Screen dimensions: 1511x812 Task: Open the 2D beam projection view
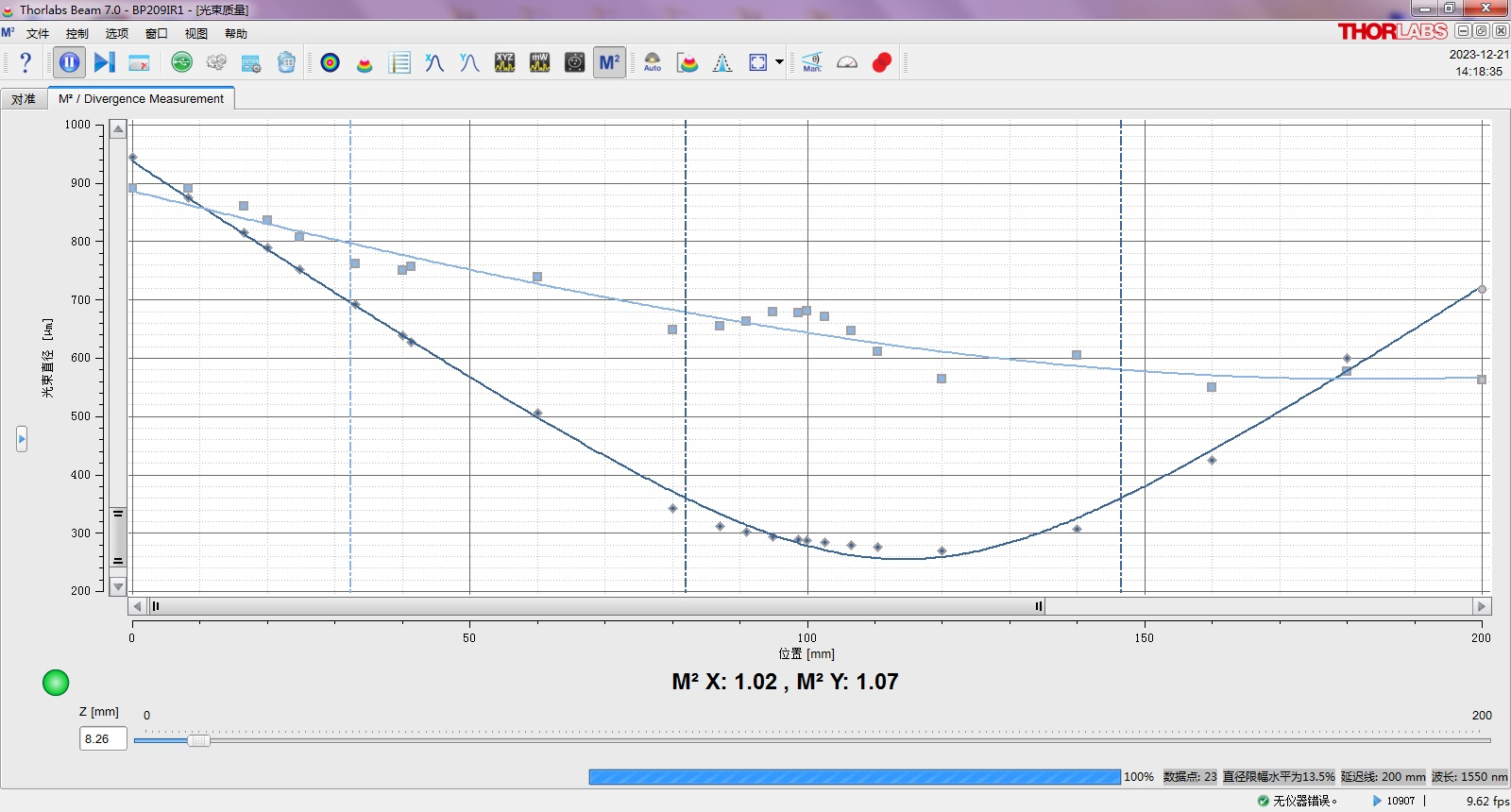tap(330, 62)
